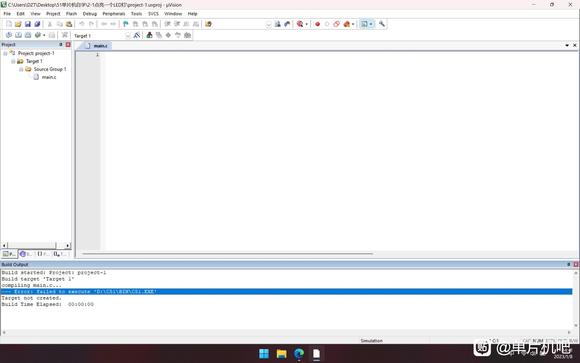Image resolution: width=580 pixels, height=363 pixels.
Task: Toggle the bookmark flag on current line
Action: (126, 24)
